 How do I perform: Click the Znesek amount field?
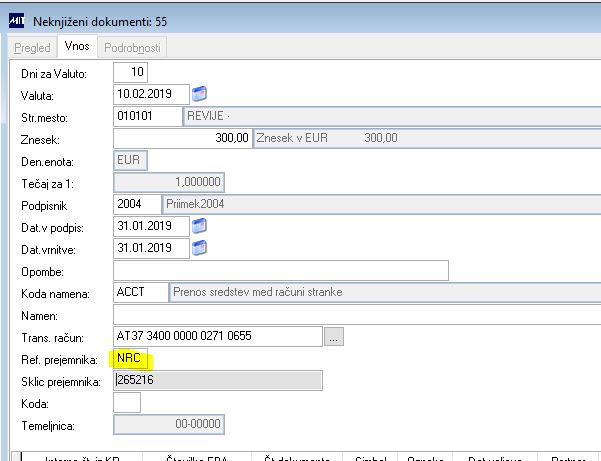point(182,138)
